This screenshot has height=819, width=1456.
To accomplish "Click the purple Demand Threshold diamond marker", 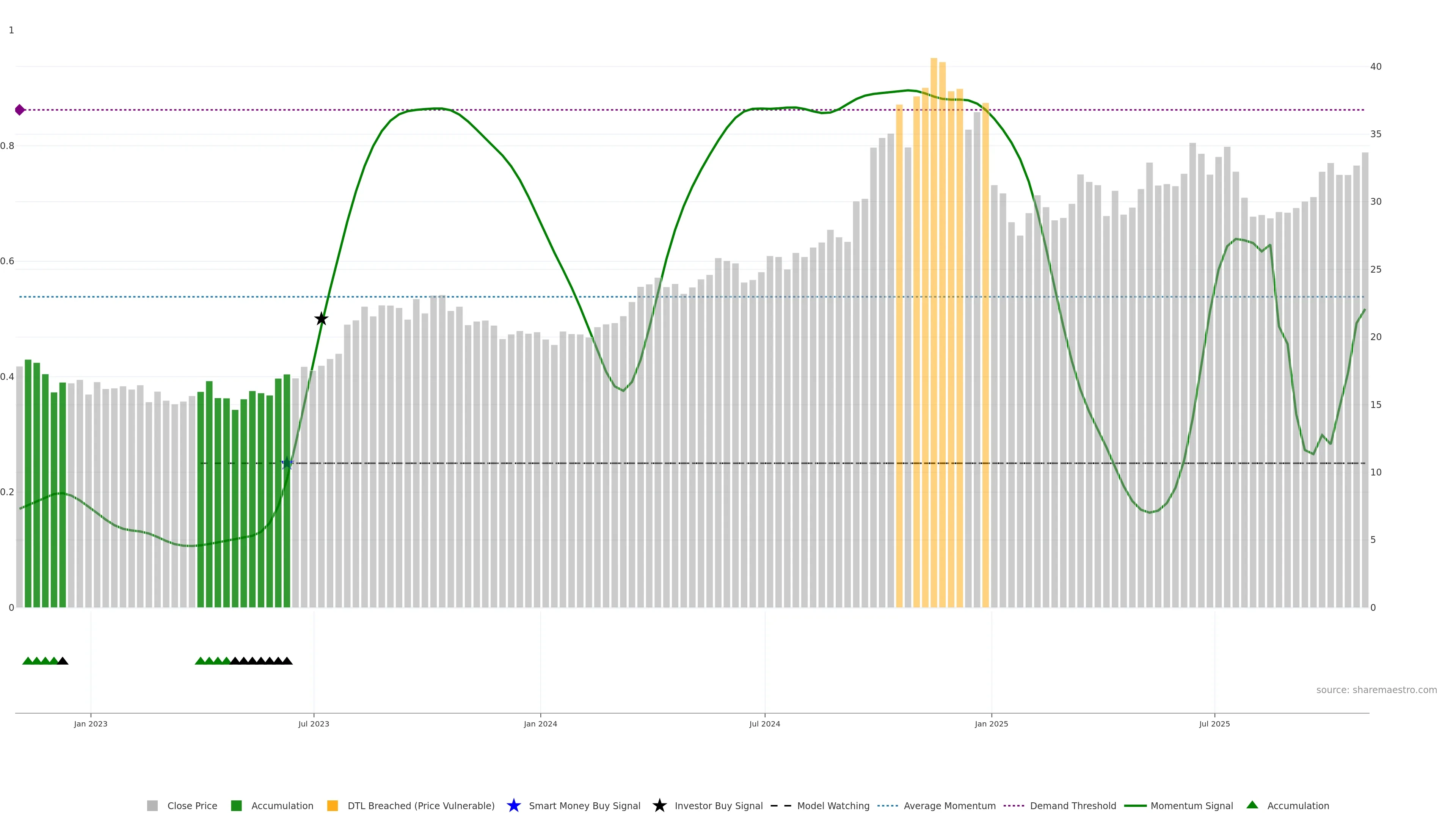I will tap(20, 110).
